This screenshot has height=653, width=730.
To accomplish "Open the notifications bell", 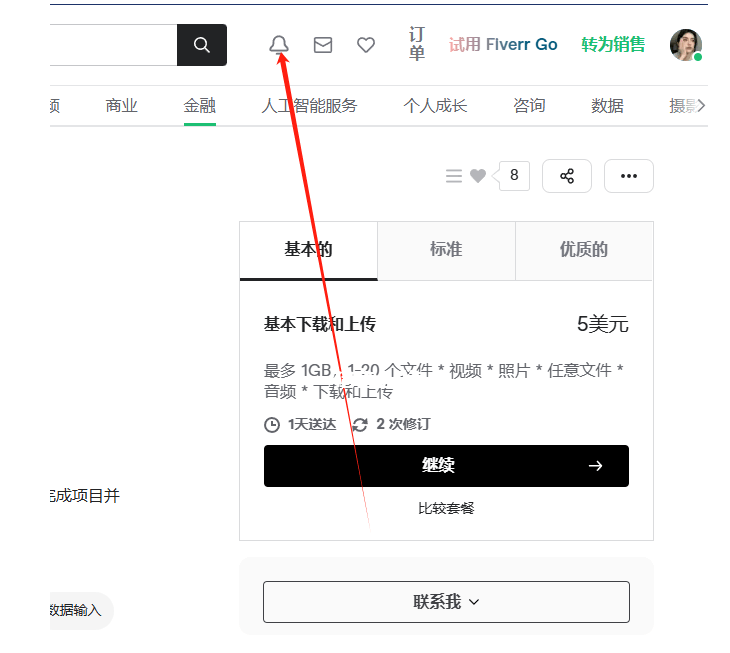I will (279, 45).
